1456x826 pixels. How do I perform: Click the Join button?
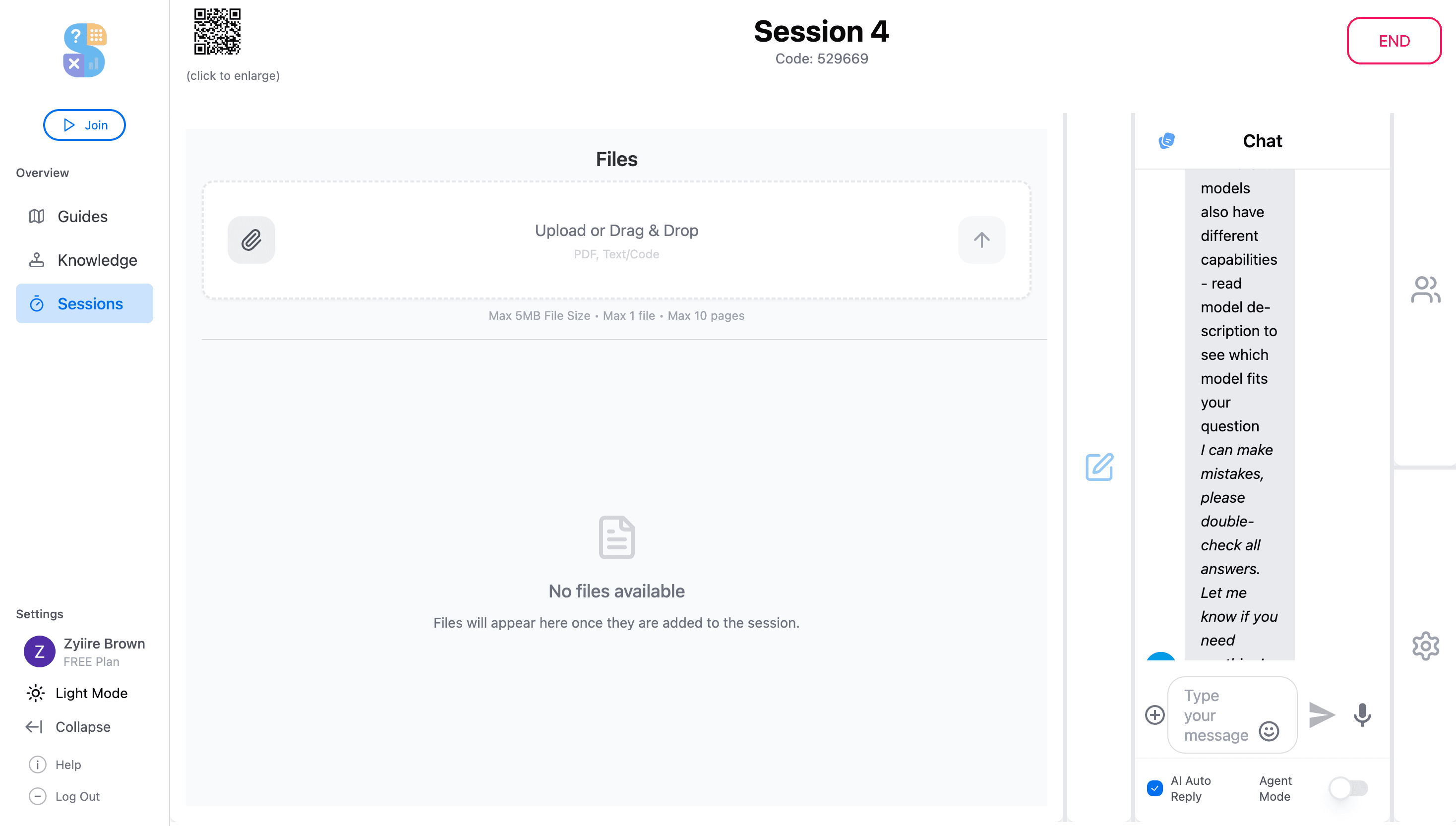(x=84, y=125)
